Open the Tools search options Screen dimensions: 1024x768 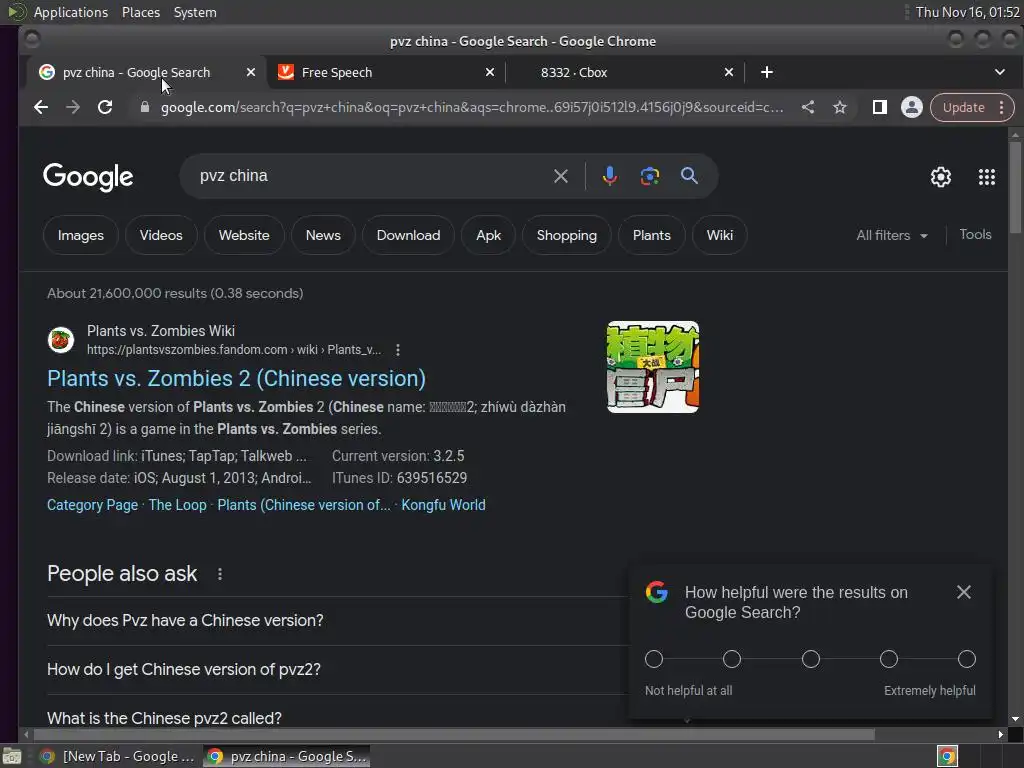tap(975, 234)
